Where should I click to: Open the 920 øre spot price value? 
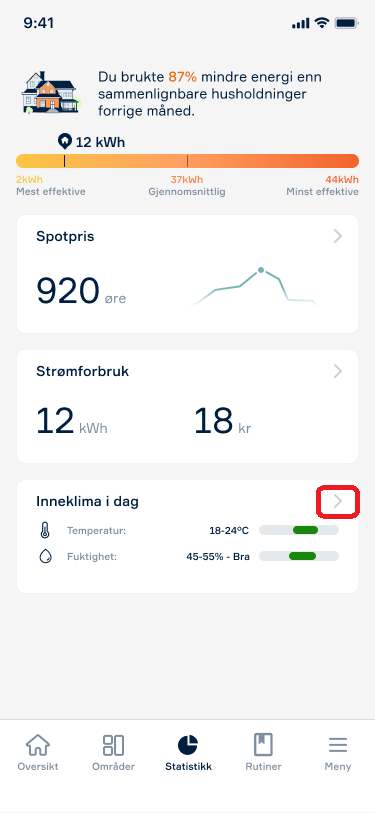coord(81,291)
